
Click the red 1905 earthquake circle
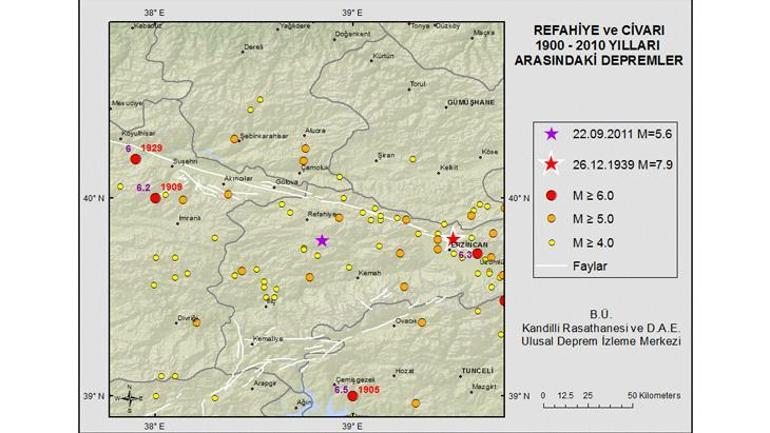[352, 396]
